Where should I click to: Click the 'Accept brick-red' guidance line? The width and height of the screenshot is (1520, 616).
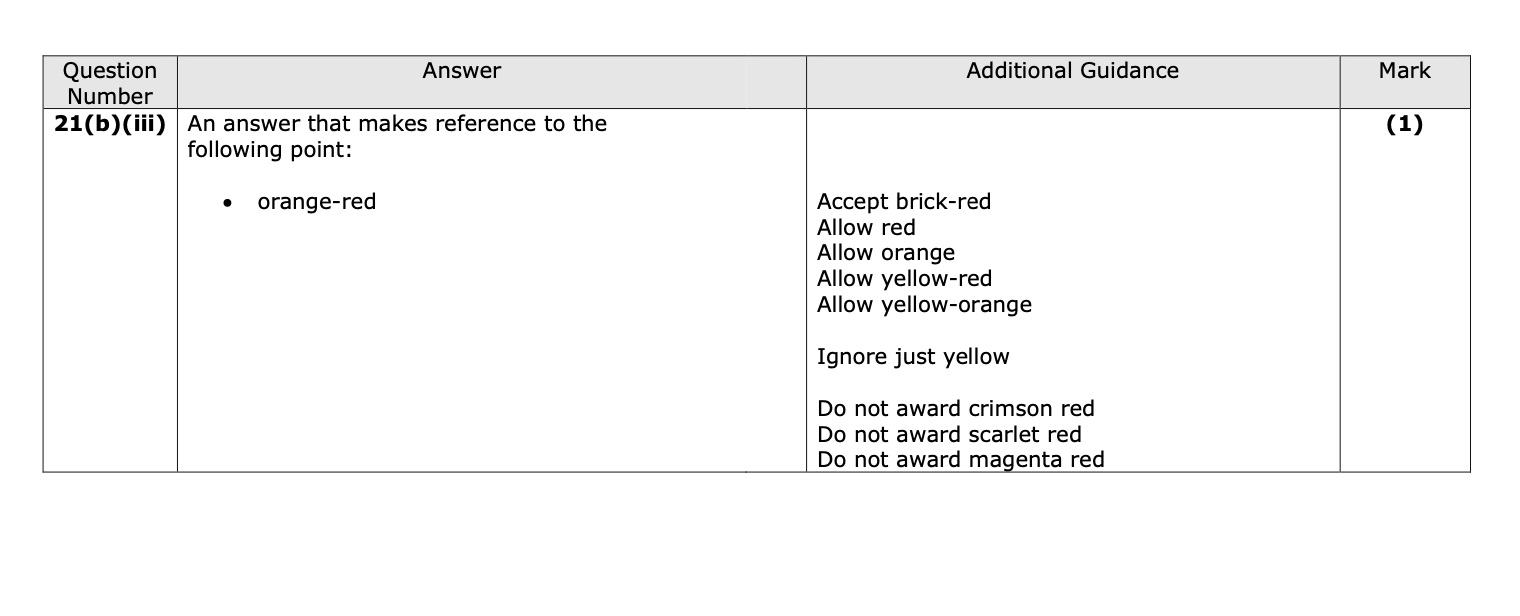coord(903,202)
